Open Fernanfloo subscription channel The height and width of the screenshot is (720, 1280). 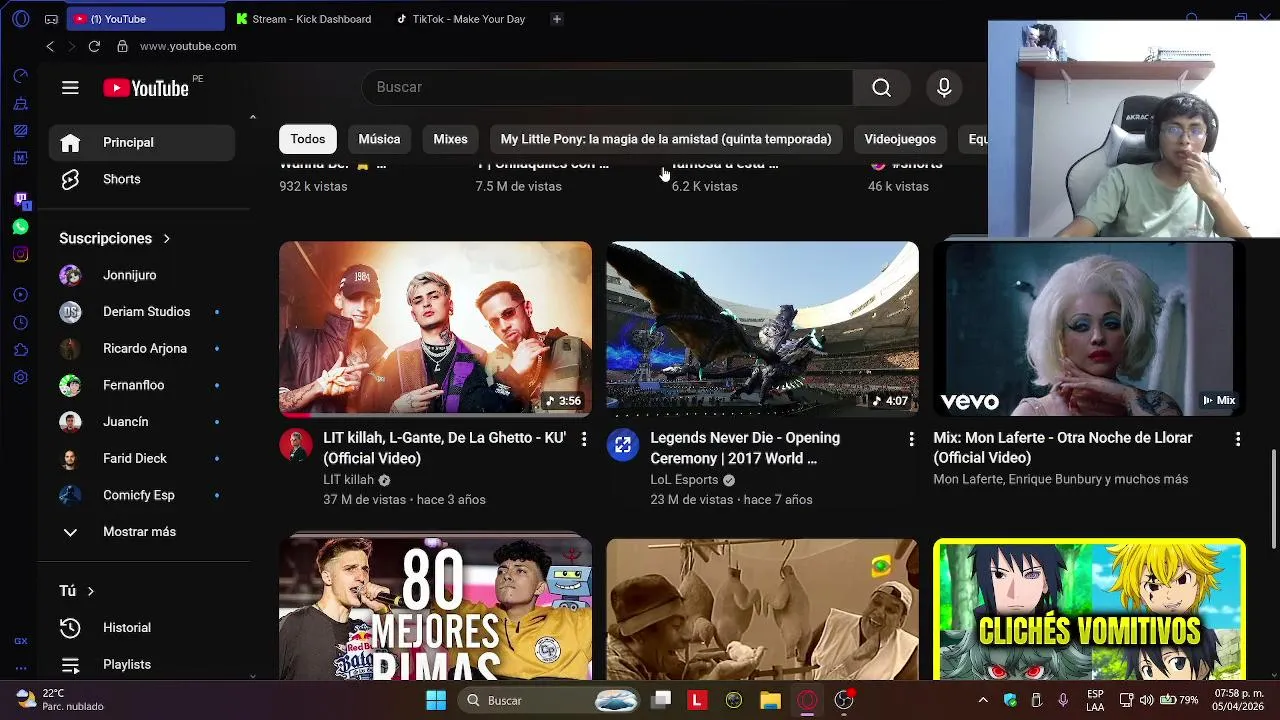[142, 385]
